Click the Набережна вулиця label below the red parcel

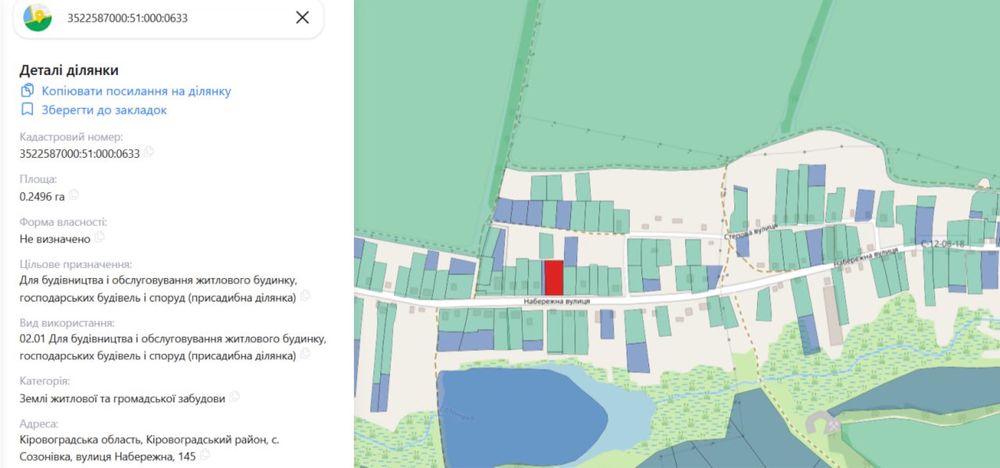coord(557,302)
